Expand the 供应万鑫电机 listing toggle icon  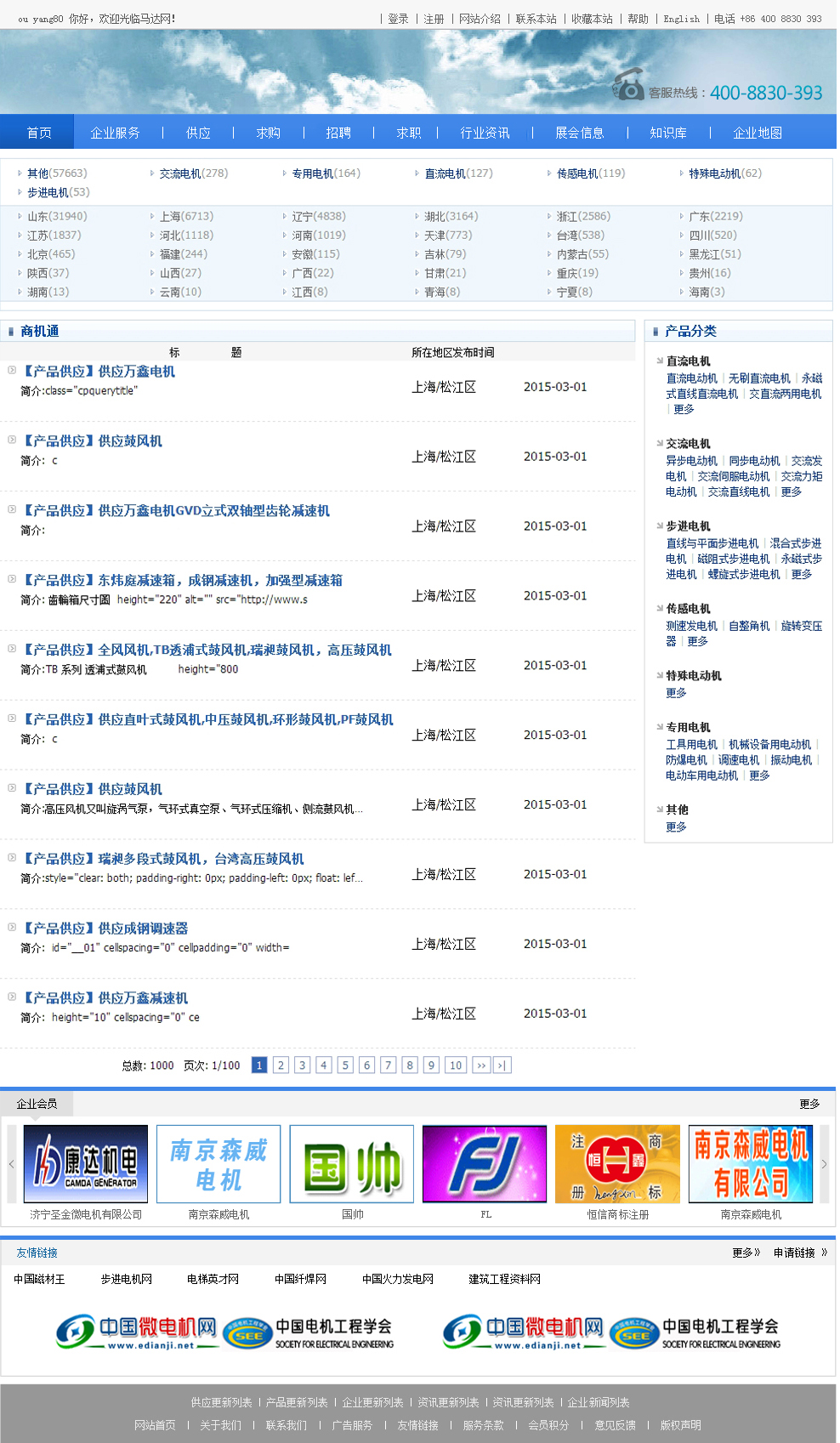12,371
